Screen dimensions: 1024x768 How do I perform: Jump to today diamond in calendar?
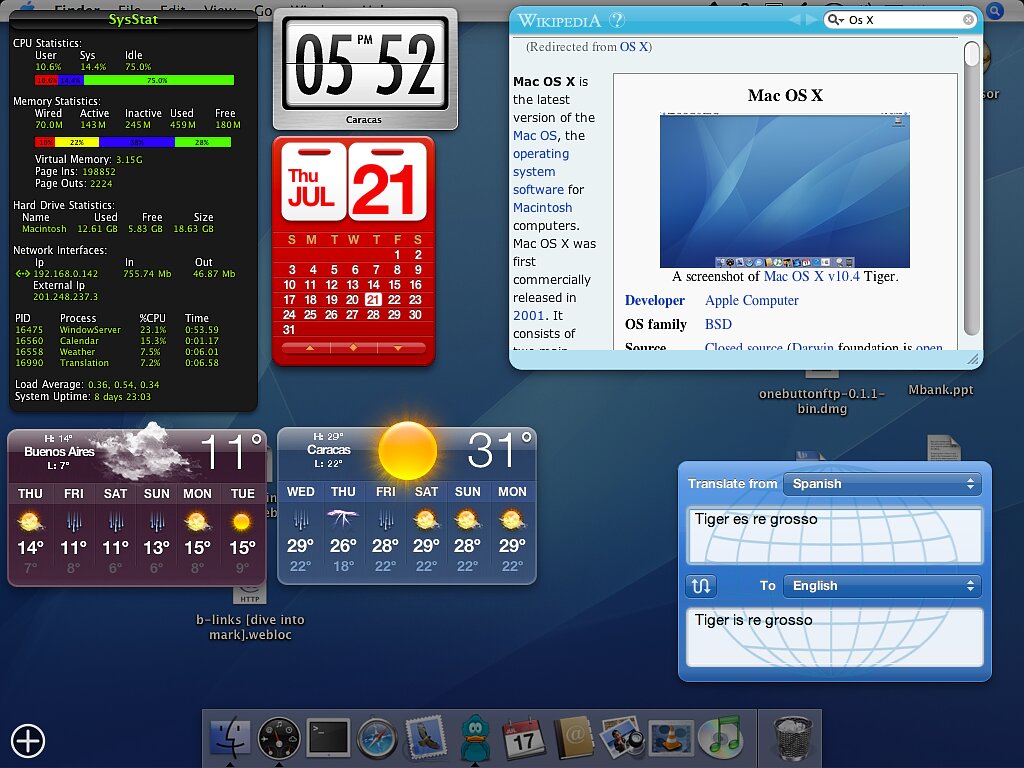(x=353, y=348)
